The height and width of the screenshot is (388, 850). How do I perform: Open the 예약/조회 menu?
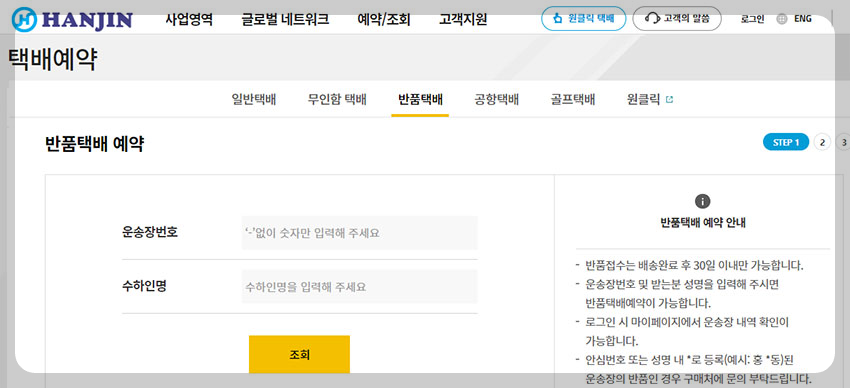pos(384,20)
